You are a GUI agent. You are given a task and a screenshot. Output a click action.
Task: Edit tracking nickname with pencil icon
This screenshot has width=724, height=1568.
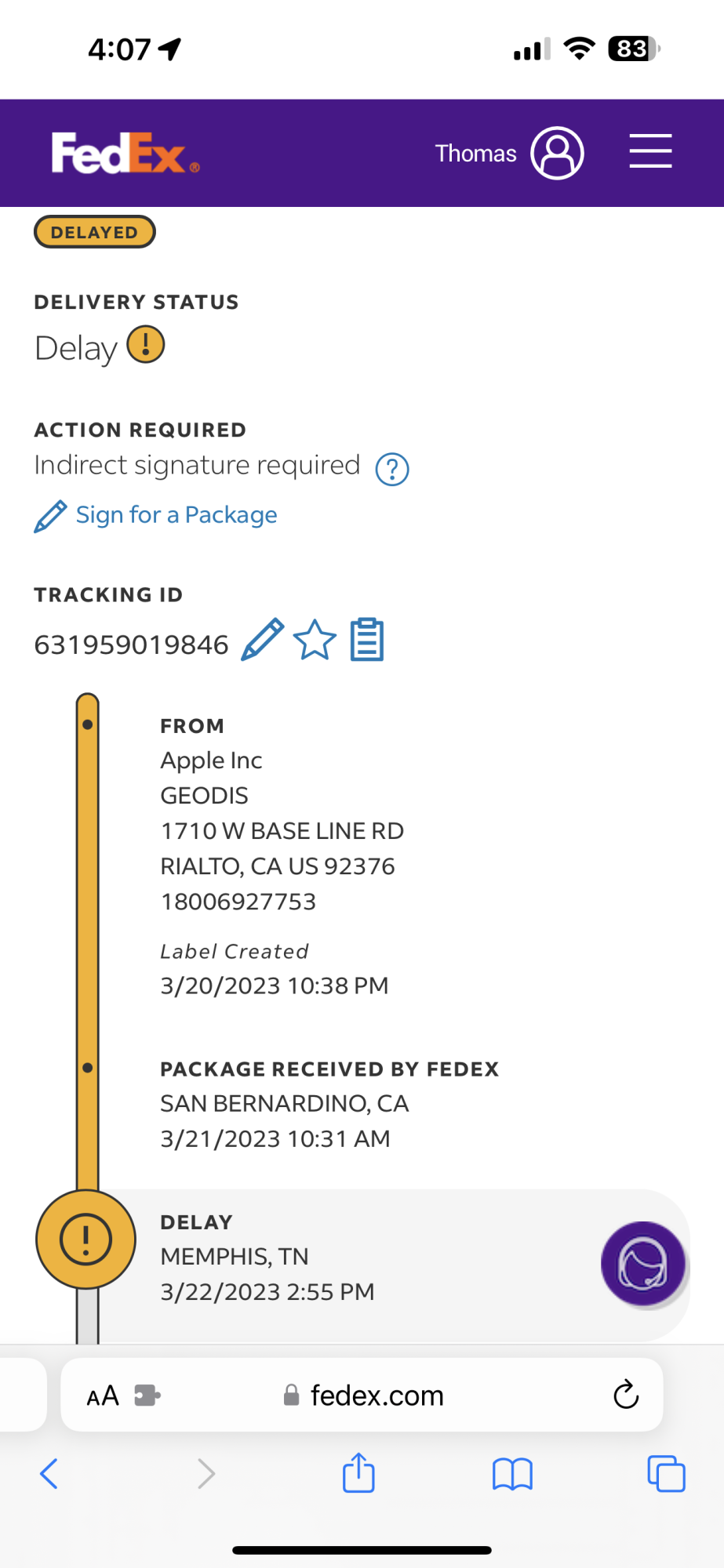(262, 640)
